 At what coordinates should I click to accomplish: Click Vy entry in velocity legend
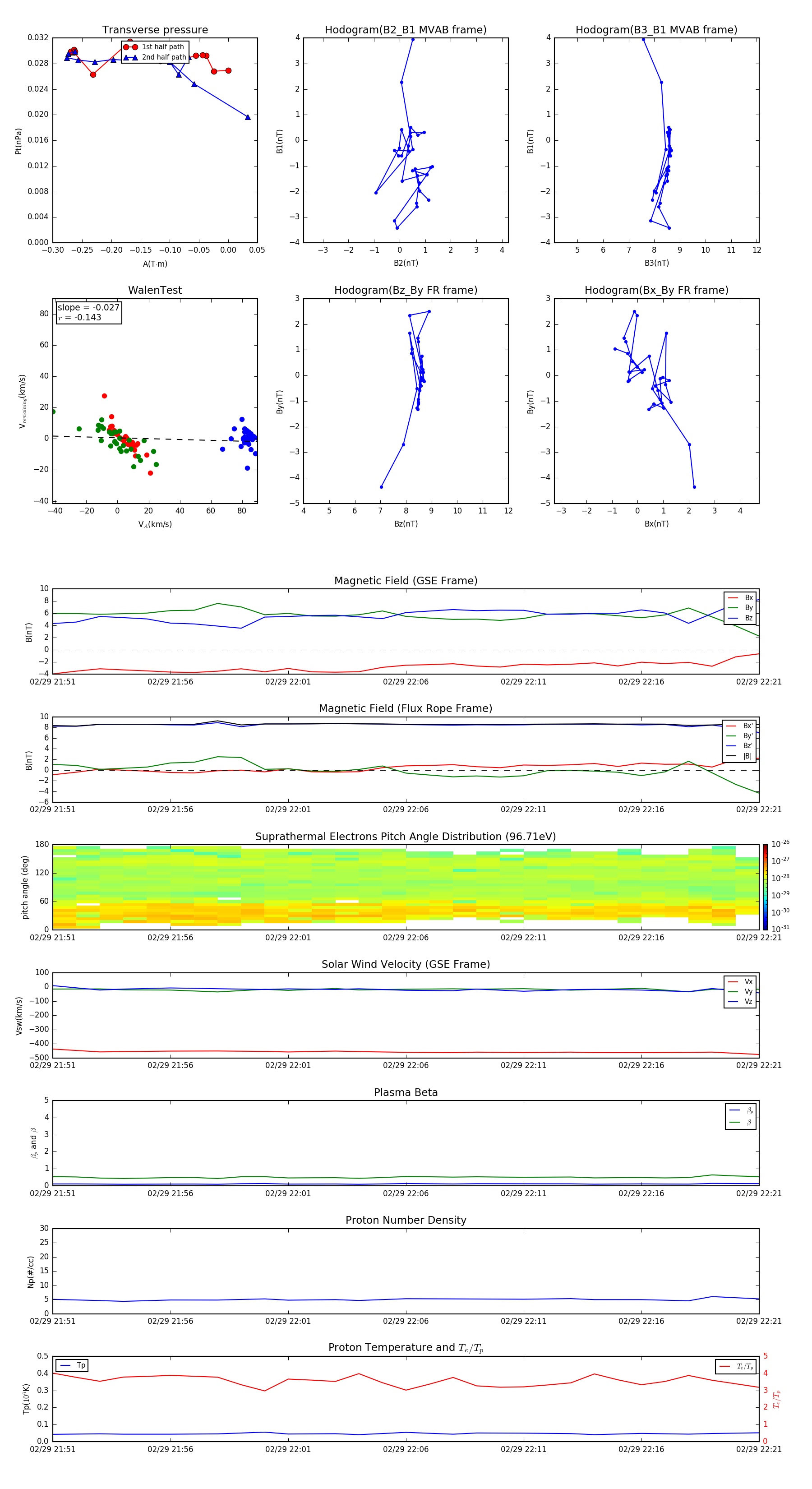coord(740,991)
